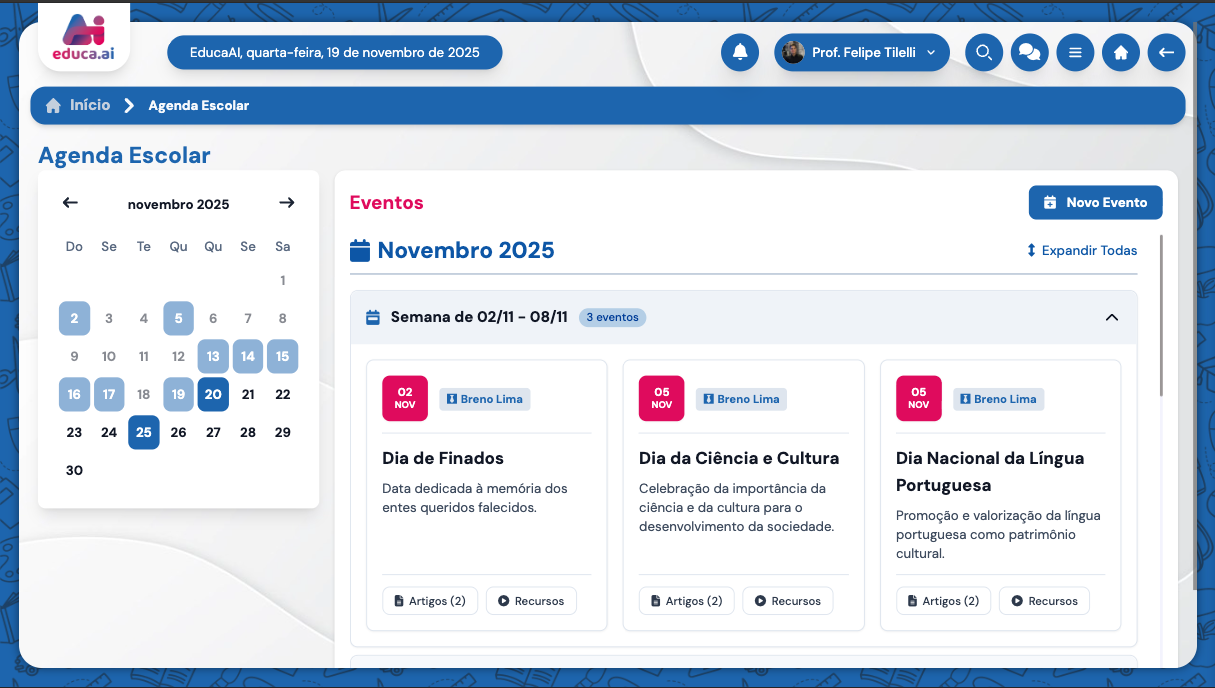Click the Artigos document icon on Dia Nacional da Língua Portuguesa
This screenshot has width=1215, height=688.
911,600
